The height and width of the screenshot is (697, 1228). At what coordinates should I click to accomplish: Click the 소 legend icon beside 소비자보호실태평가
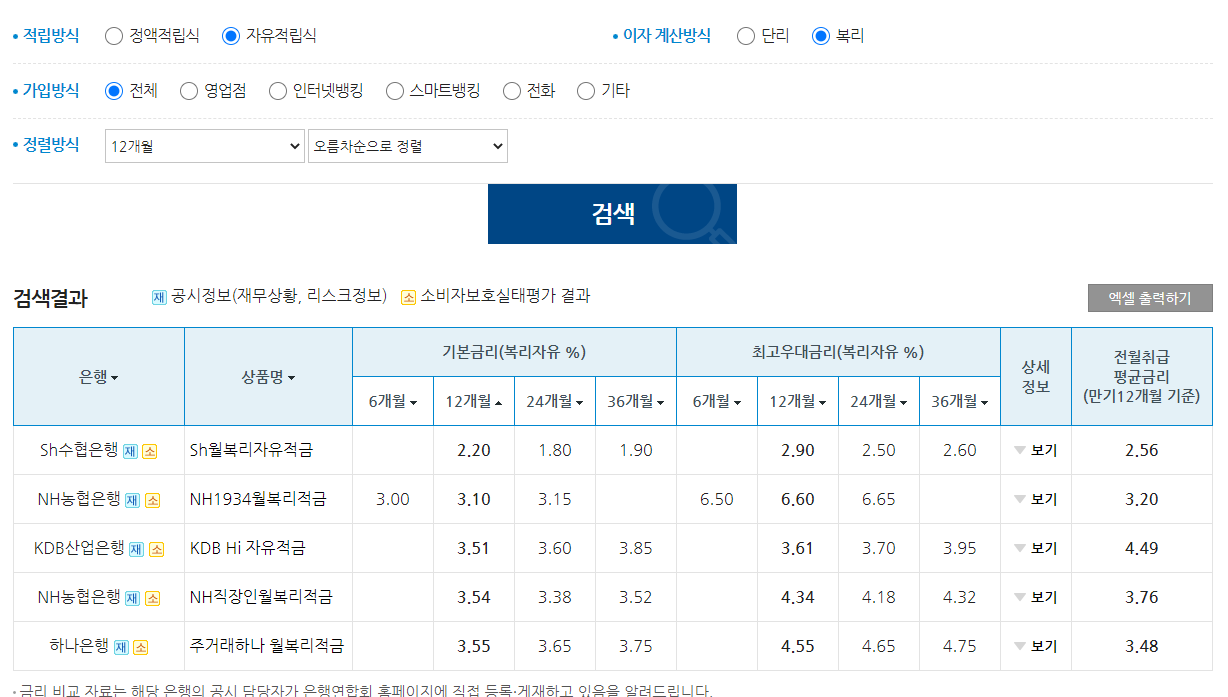point(408,297)
